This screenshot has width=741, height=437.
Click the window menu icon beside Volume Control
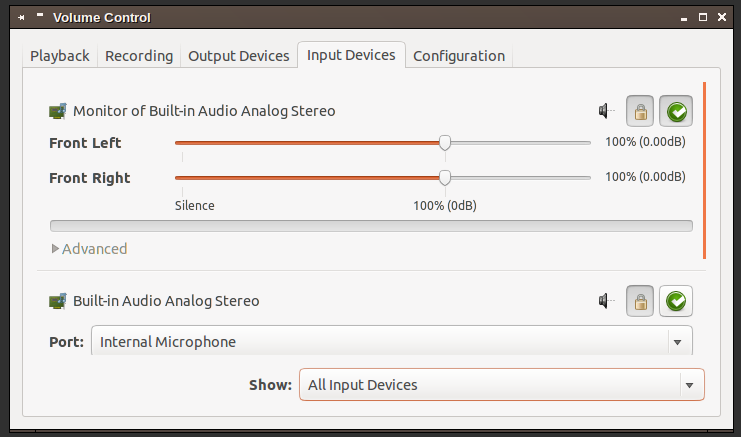point(38,17)
